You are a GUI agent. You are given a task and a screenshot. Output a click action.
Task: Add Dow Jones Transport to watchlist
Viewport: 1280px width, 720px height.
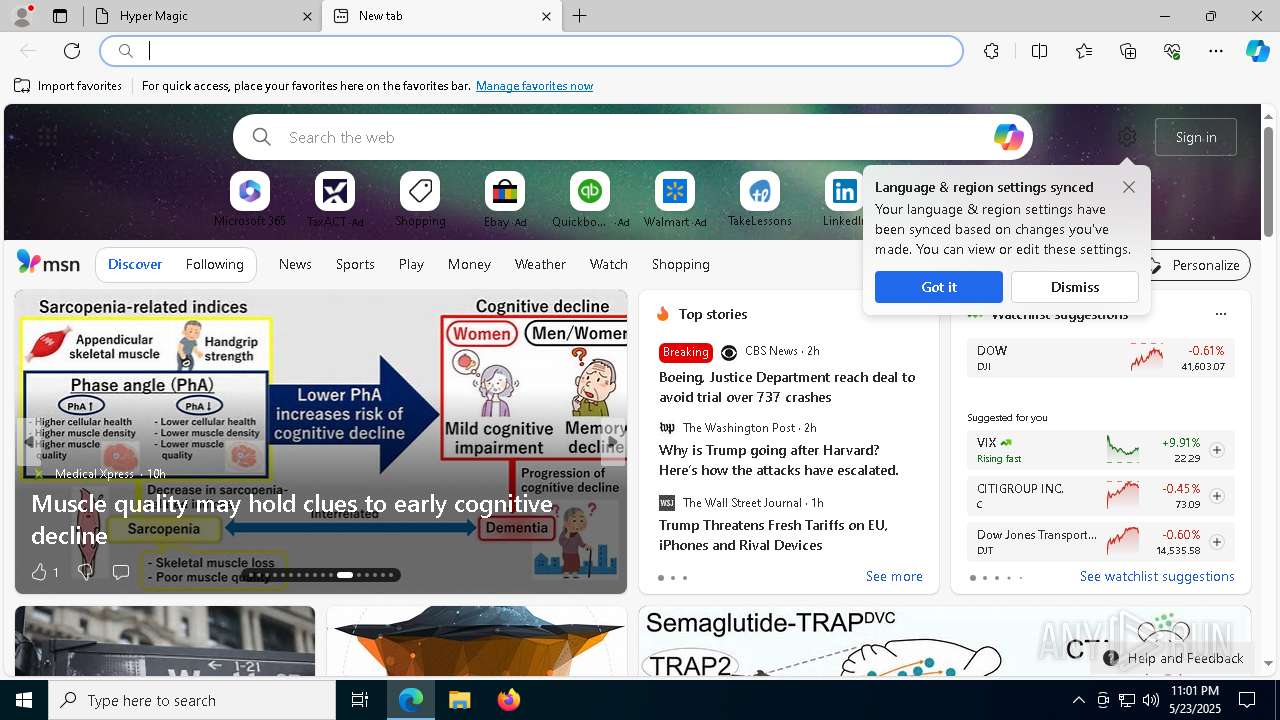point(1216,542)
